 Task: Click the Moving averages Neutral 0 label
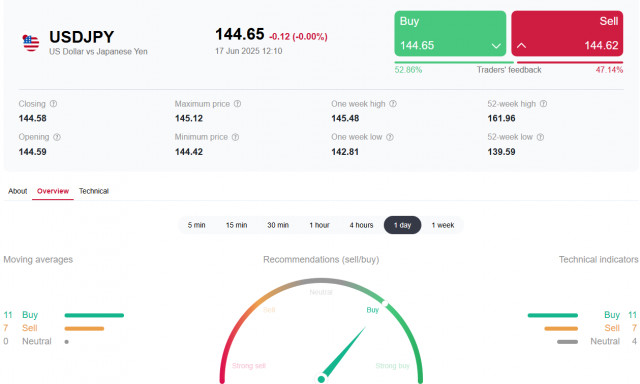click(x=27, y=341)
